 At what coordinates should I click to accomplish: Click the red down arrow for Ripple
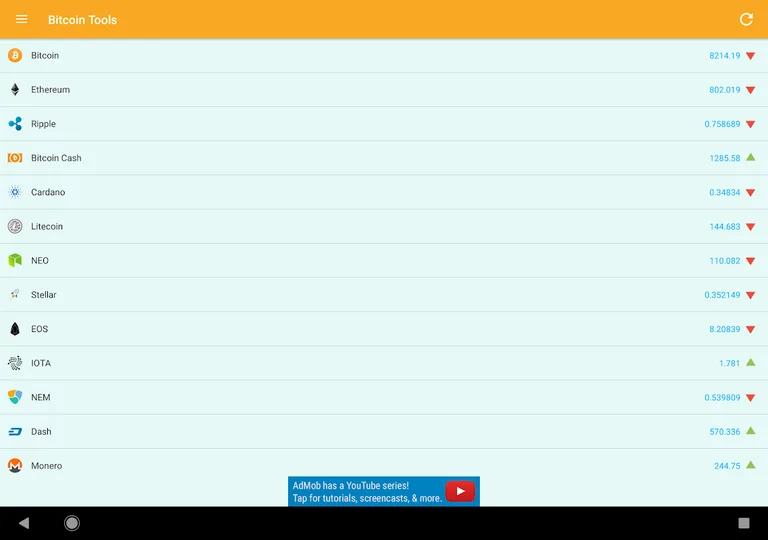pyautogui.click(x=750, y=124)
